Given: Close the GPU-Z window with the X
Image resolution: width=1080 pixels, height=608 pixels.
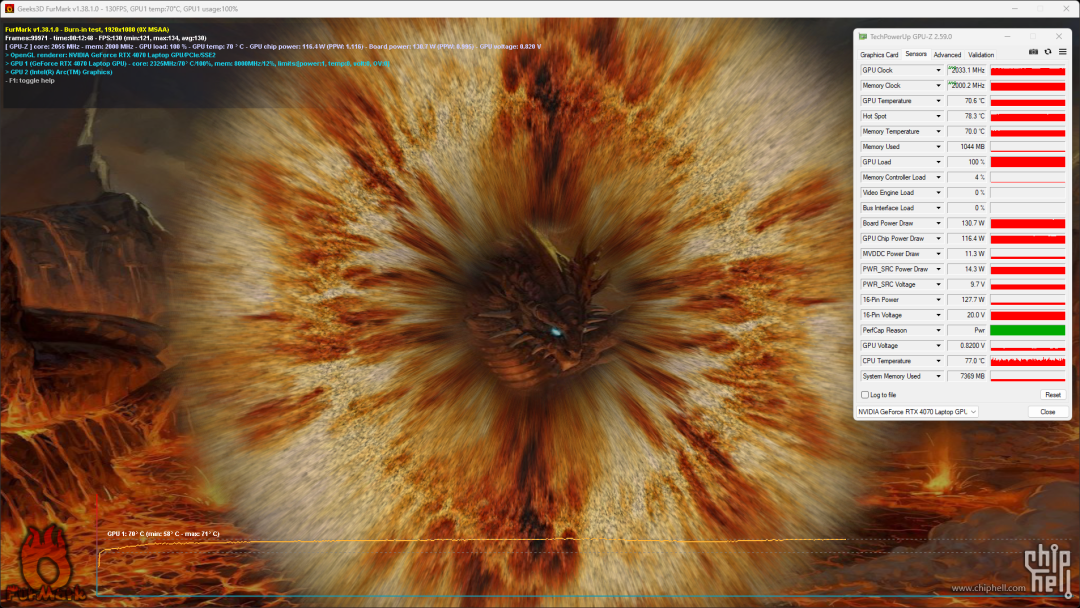Looking at the screenshot, I should [x=1059, y=36].
